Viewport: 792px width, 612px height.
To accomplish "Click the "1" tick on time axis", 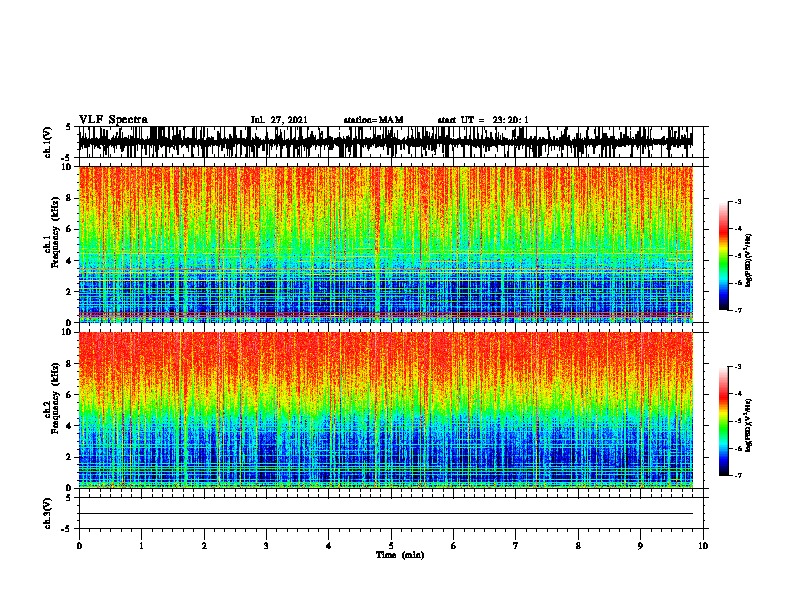I will click(141, 546).
